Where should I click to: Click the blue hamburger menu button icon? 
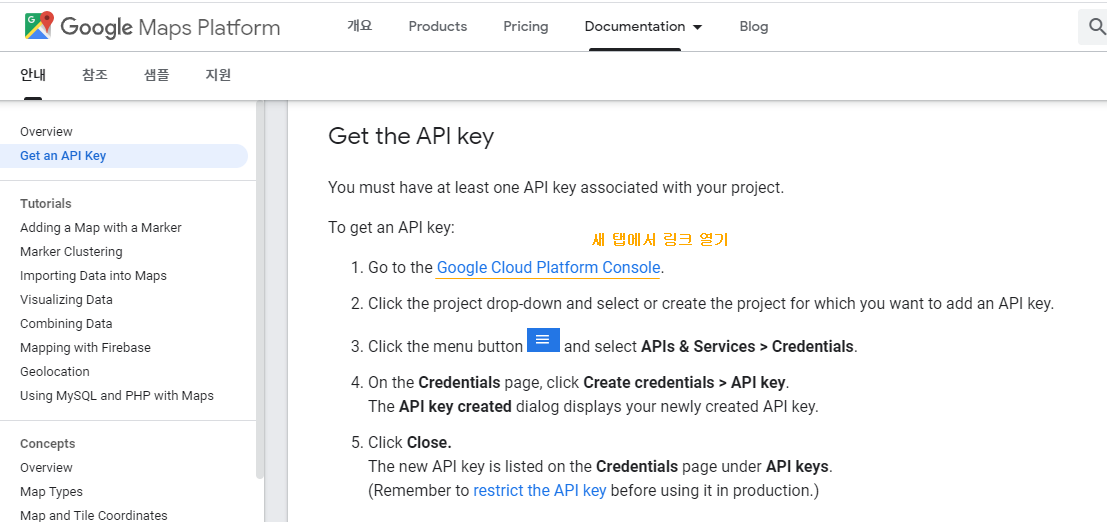pos(543,340)
